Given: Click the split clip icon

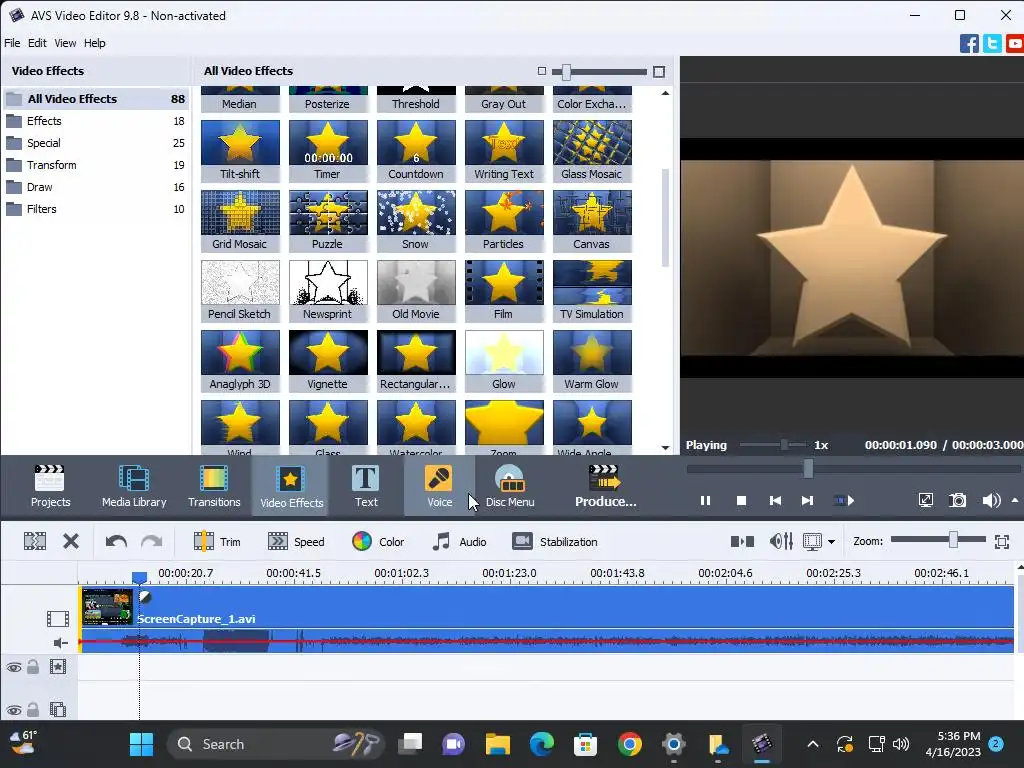Looking at the screenshot, I should point(35,541).
